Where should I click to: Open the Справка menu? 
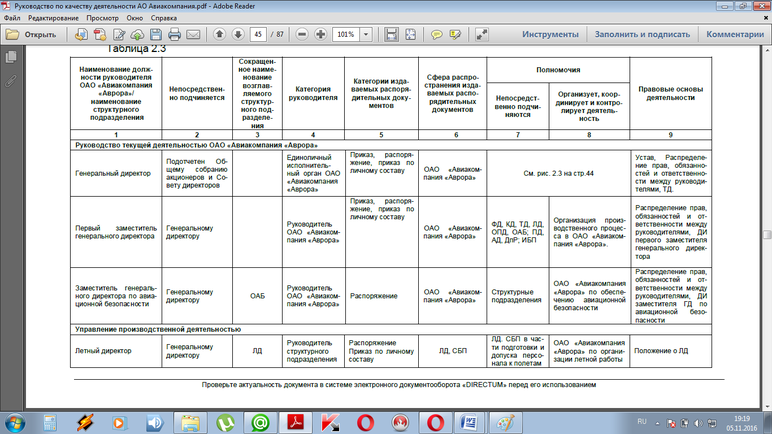pyautogui.click(x=163, y=18)
